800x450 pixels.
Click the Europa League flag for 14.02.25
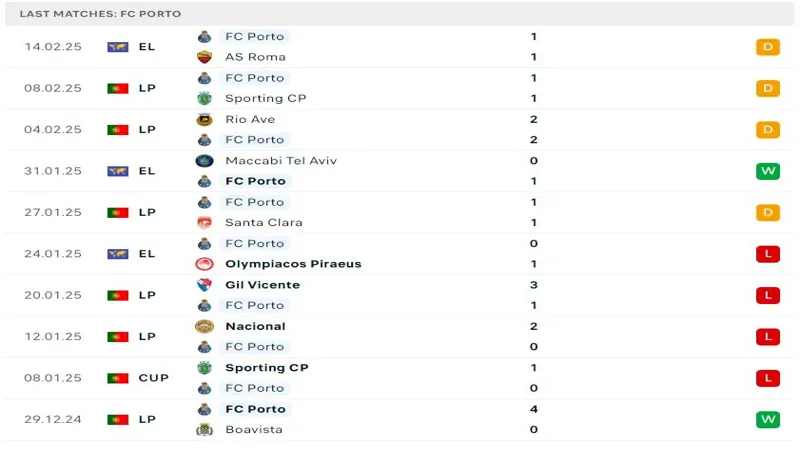(x=117, y=47)
